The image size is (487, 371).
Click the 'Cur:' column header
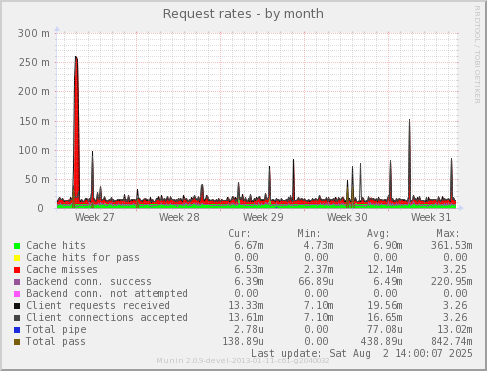pyautogui.click(x=239, y=233)
